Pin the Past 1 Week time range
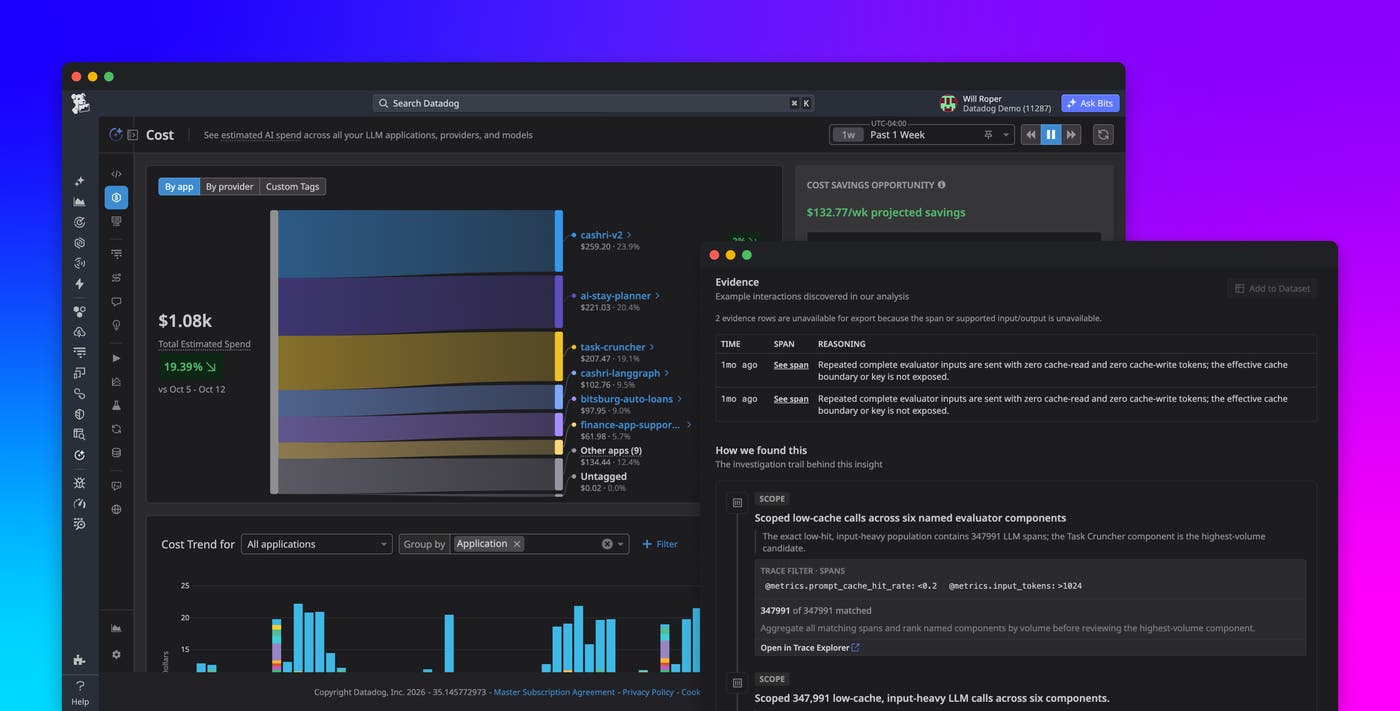Screen dimensions: 1400x711 pos(988,134)
